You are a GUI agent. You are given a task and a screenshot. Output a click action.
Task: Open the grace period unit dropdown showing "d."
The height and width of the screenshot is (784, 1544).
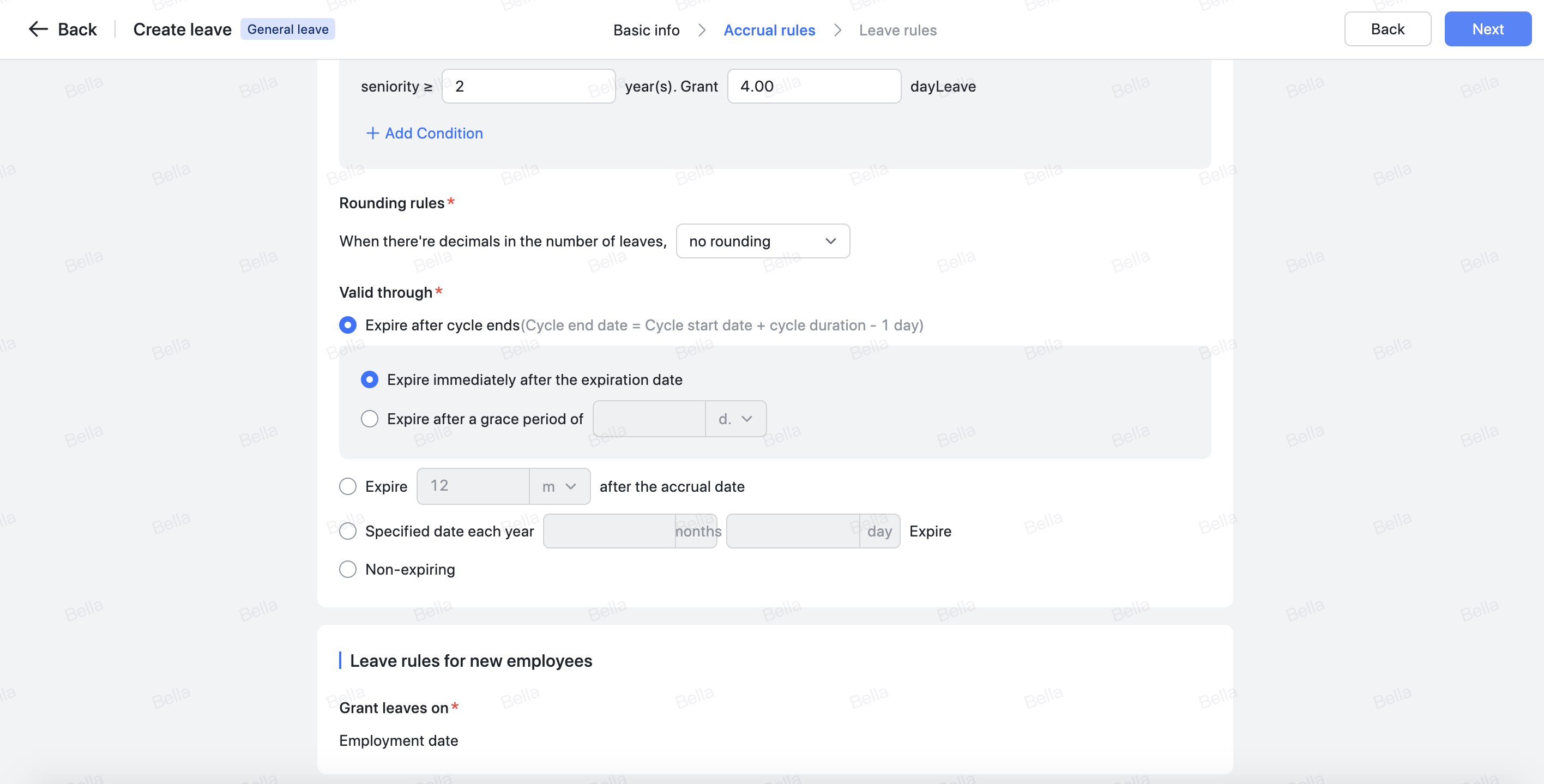pos(735,418)
